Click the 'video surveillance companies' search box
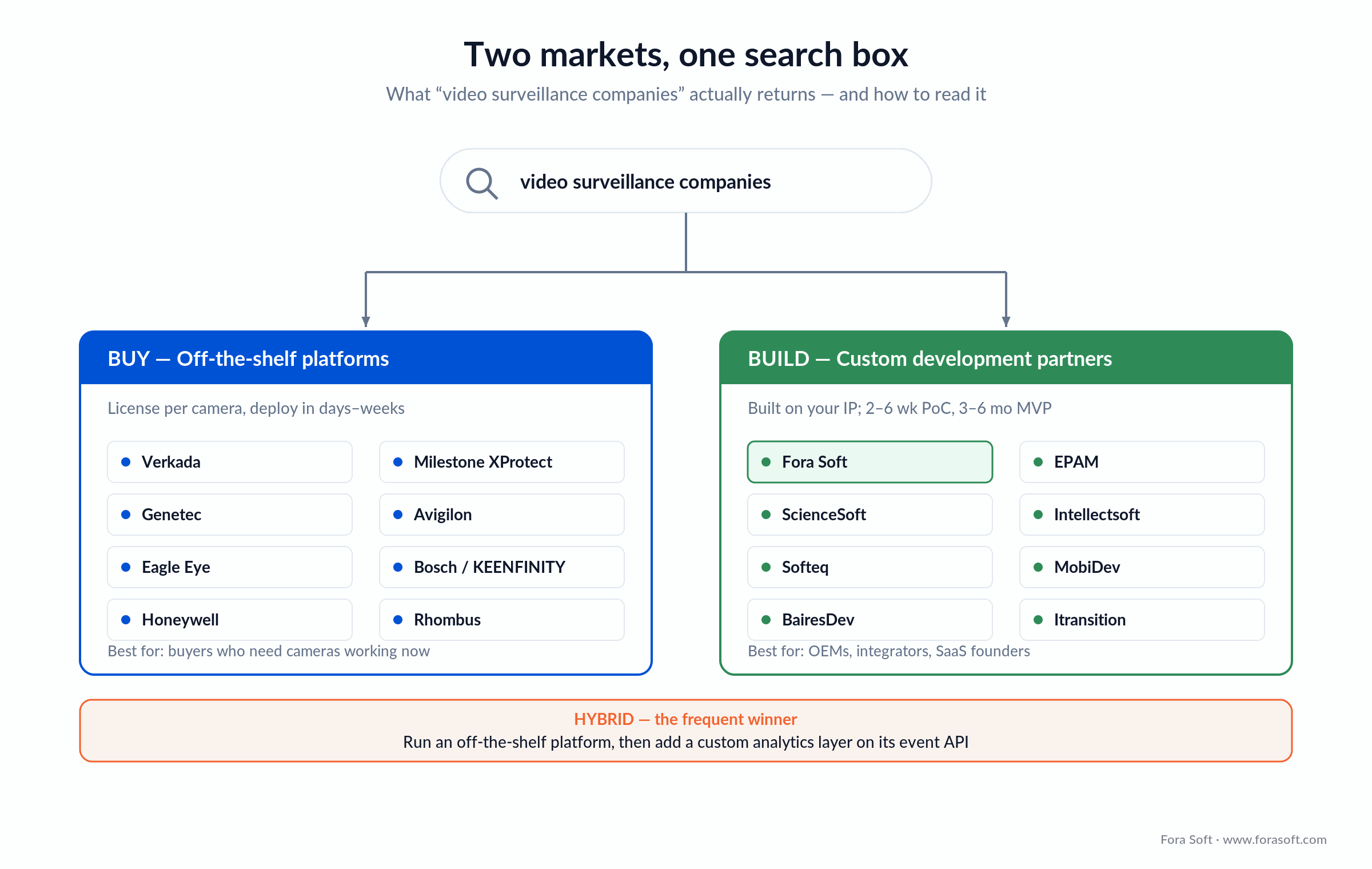1372x869 pixels. point(685,181)
